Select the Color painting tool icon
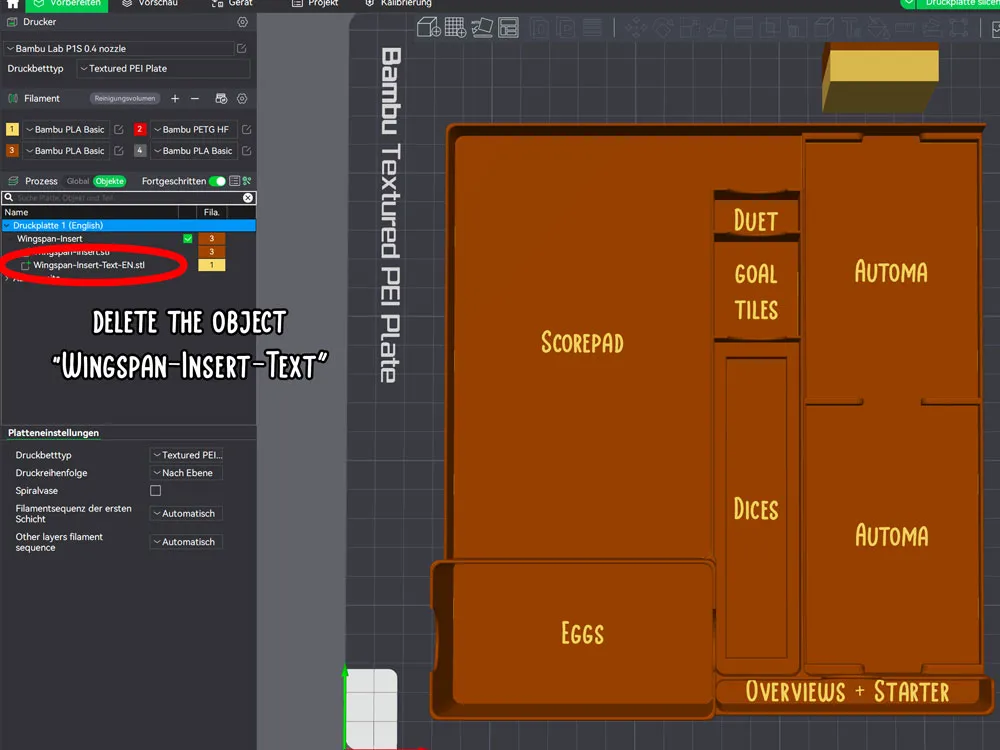The image size is (1000, 750). coord(878,28)
